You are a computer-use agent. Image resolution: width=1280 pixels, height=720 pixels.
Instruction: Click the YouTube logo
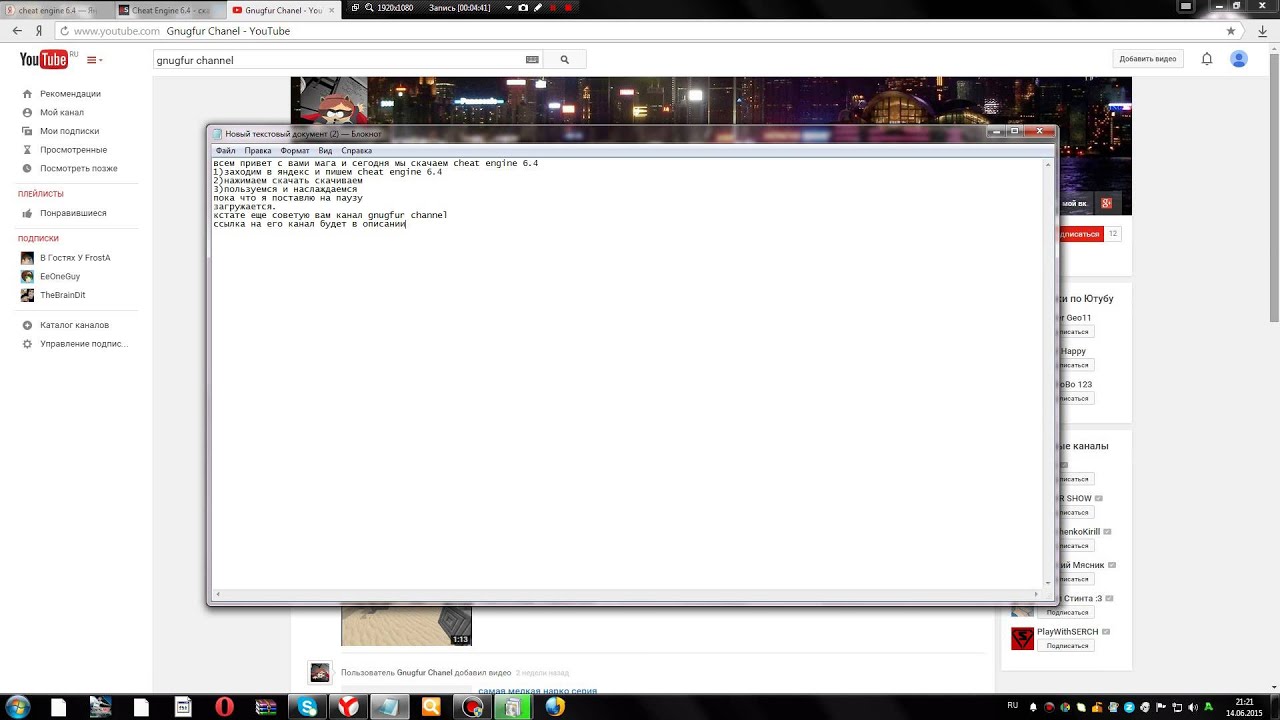[44, 60]
